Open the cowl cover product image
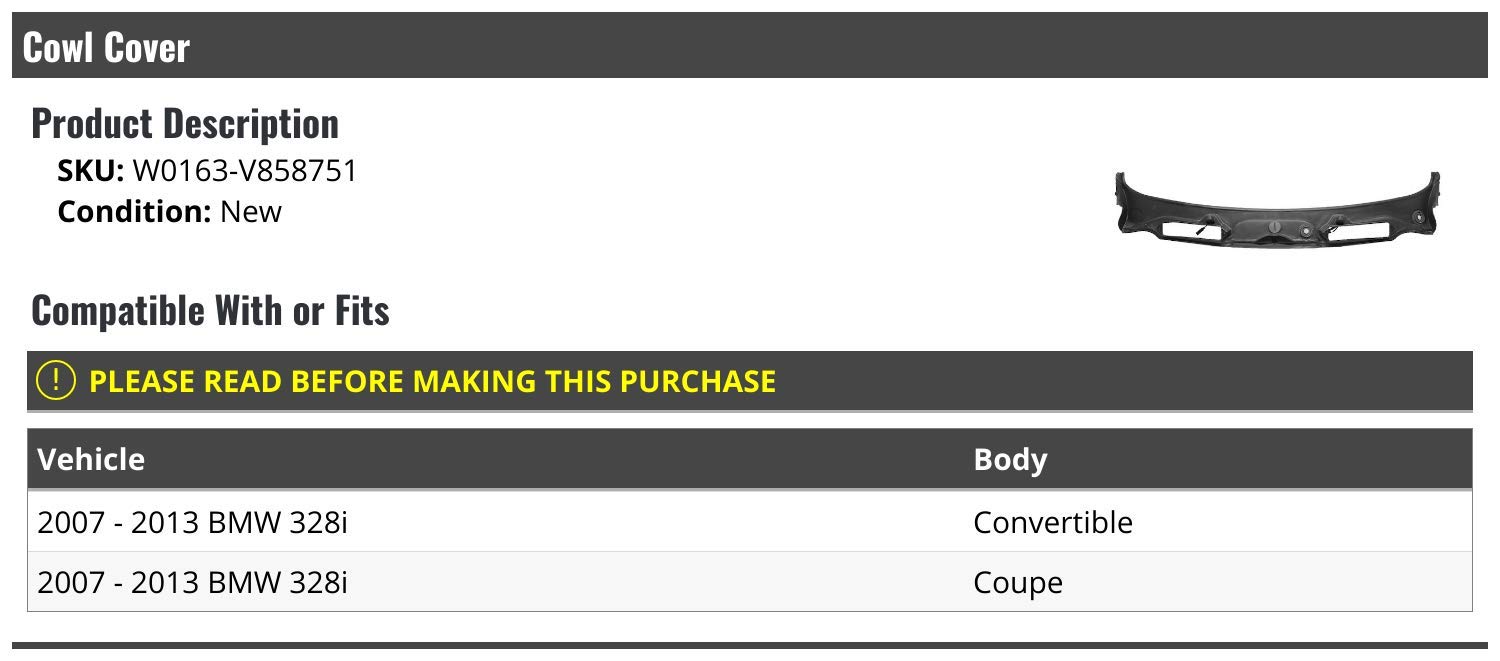The width and height of the screenshot is (1500, 661). (1277, 208)
